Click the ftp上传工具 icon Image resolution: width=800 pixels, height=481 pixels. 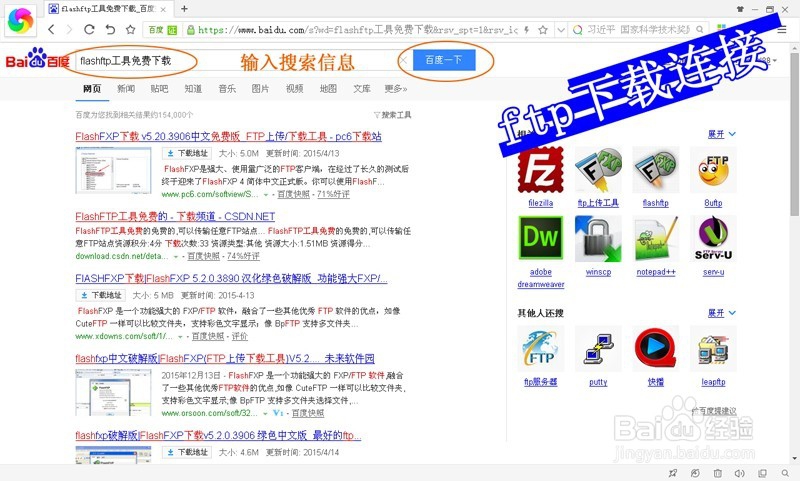click(x=598, y=170)
